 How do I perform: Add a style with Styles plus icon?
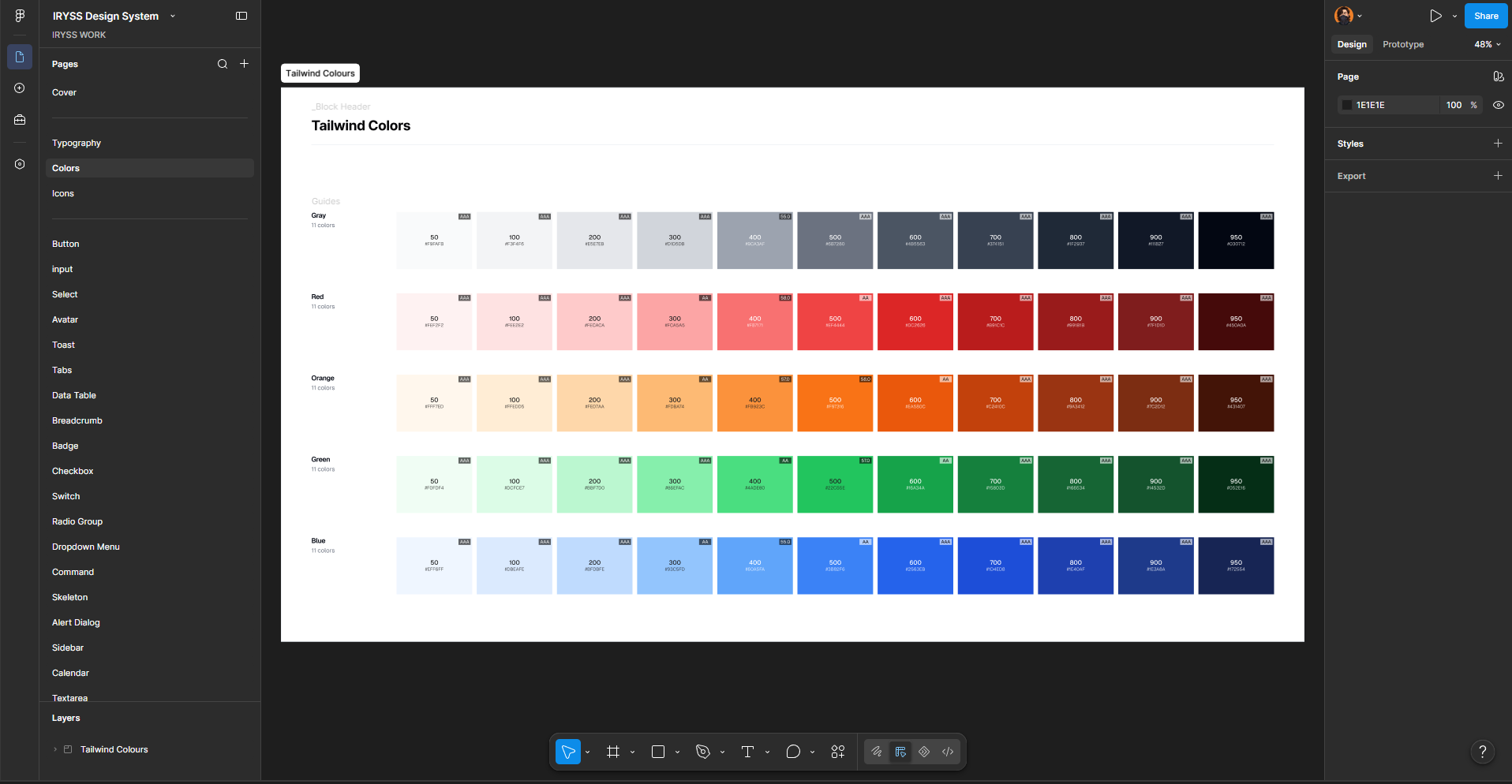point(1498,144)
